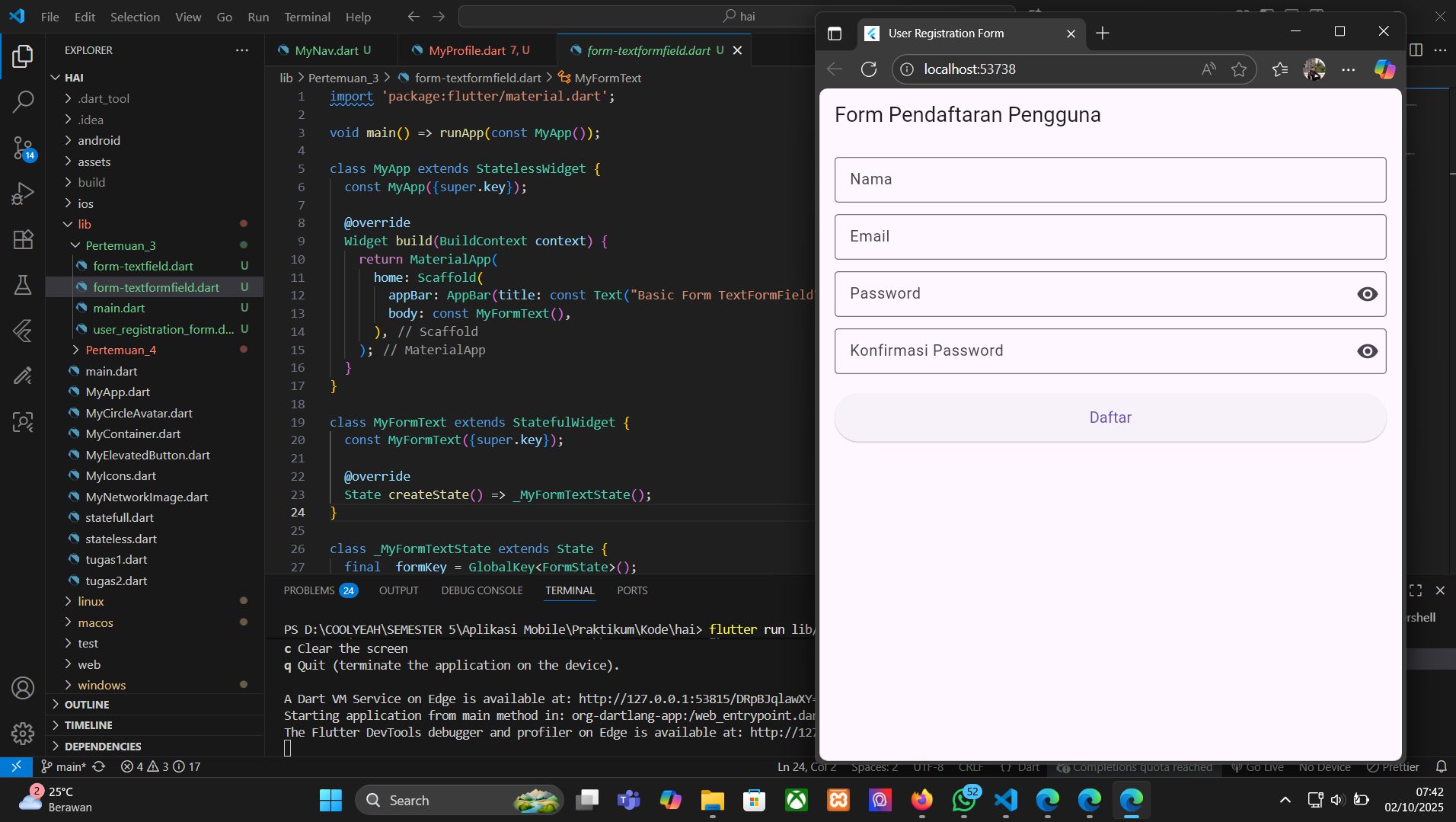1456x822 pixels.
Task: Open the Copilot icon in Edge
Action: (1384, 69)
